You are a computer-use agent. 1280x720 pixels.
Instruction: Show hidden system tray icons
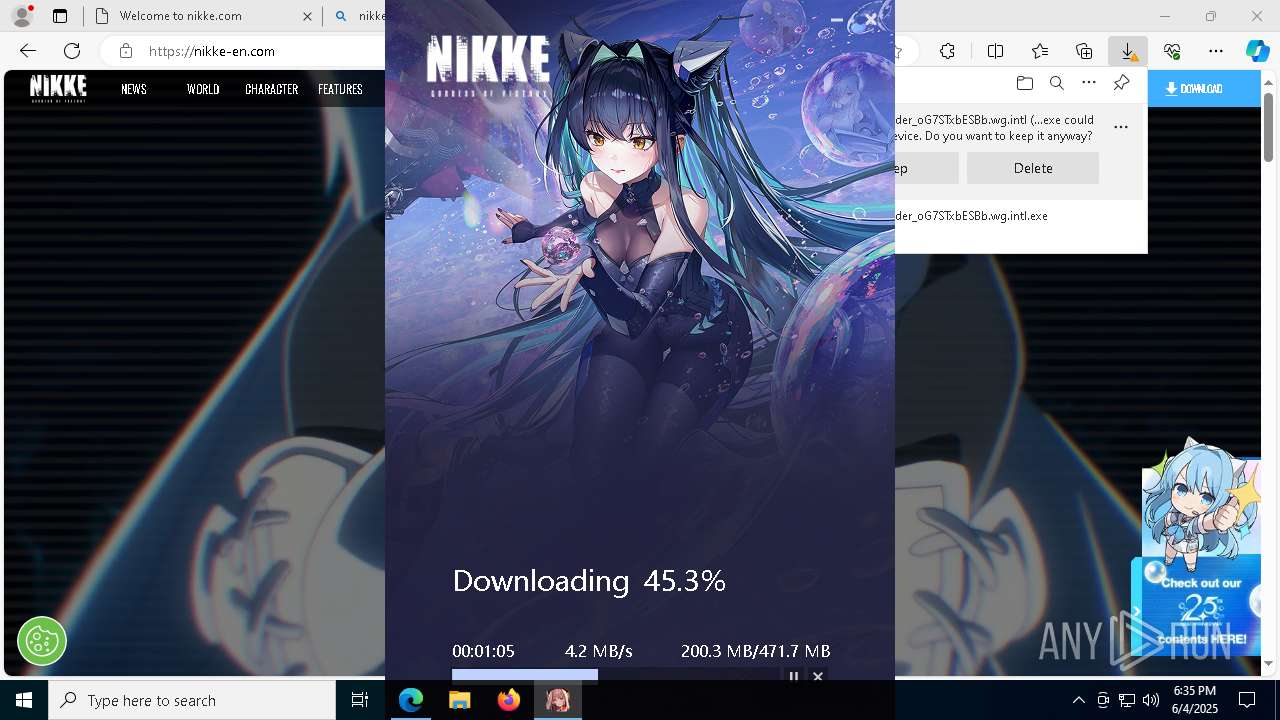1078,700
